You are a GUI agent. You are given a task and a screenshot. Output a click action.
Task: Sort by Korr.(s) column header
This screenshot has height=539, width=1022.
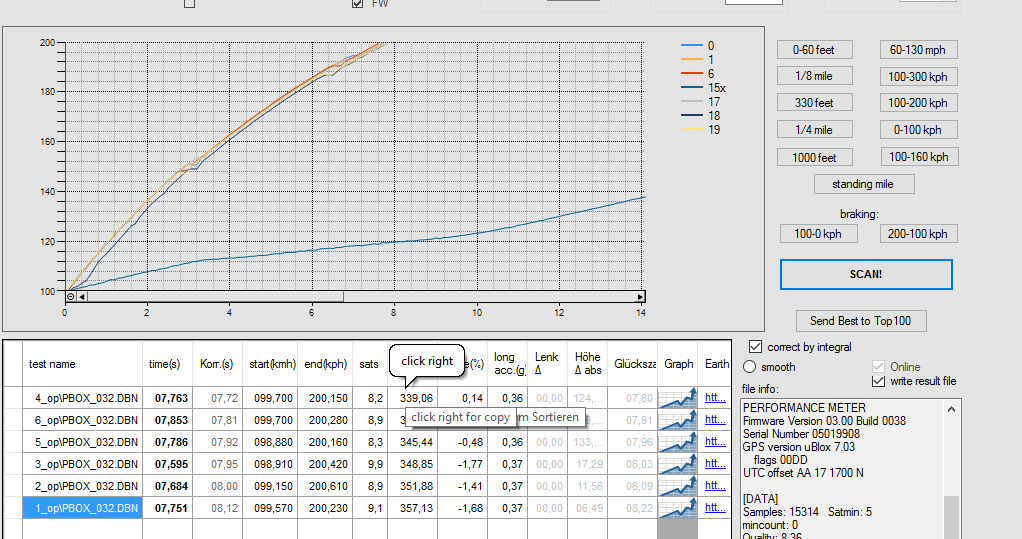[x=217, y=364]
